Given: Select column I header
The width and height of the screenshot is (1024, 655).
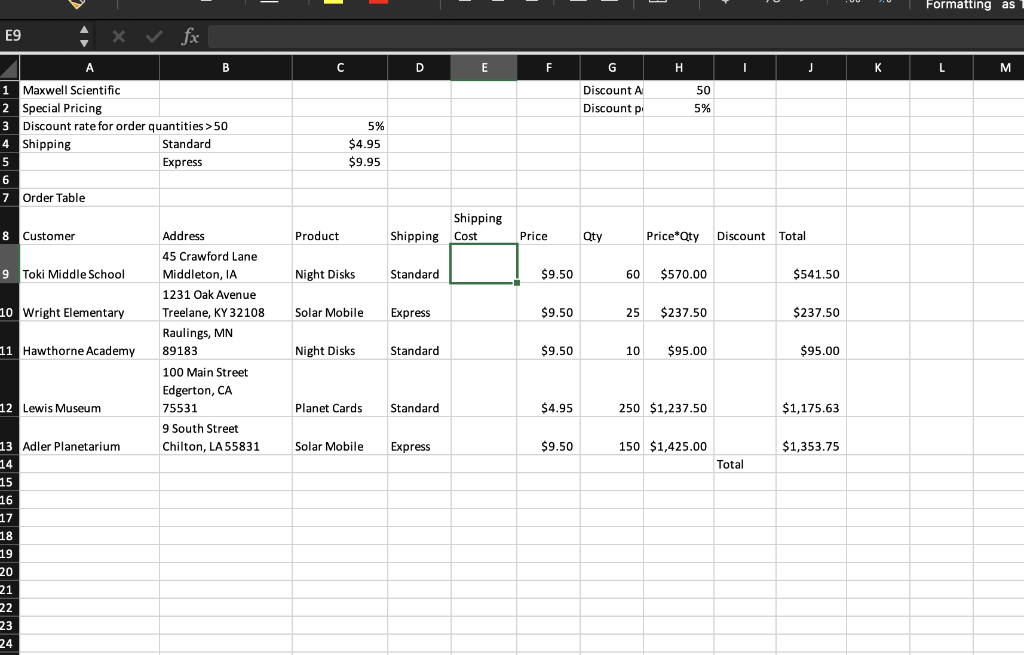Looking at the screenshot, I should coord(745,67).
